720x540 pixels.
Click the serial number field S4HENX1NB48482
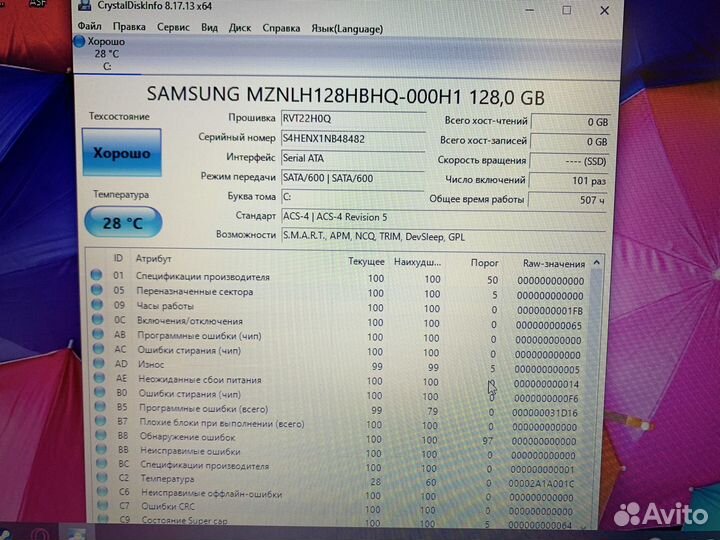[x=352, y=139]
